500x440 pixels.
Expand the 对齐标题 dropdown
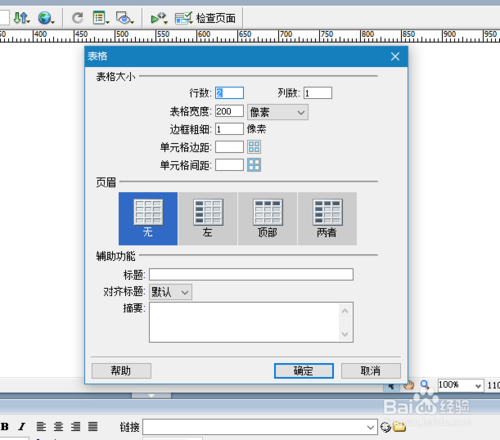171,292
